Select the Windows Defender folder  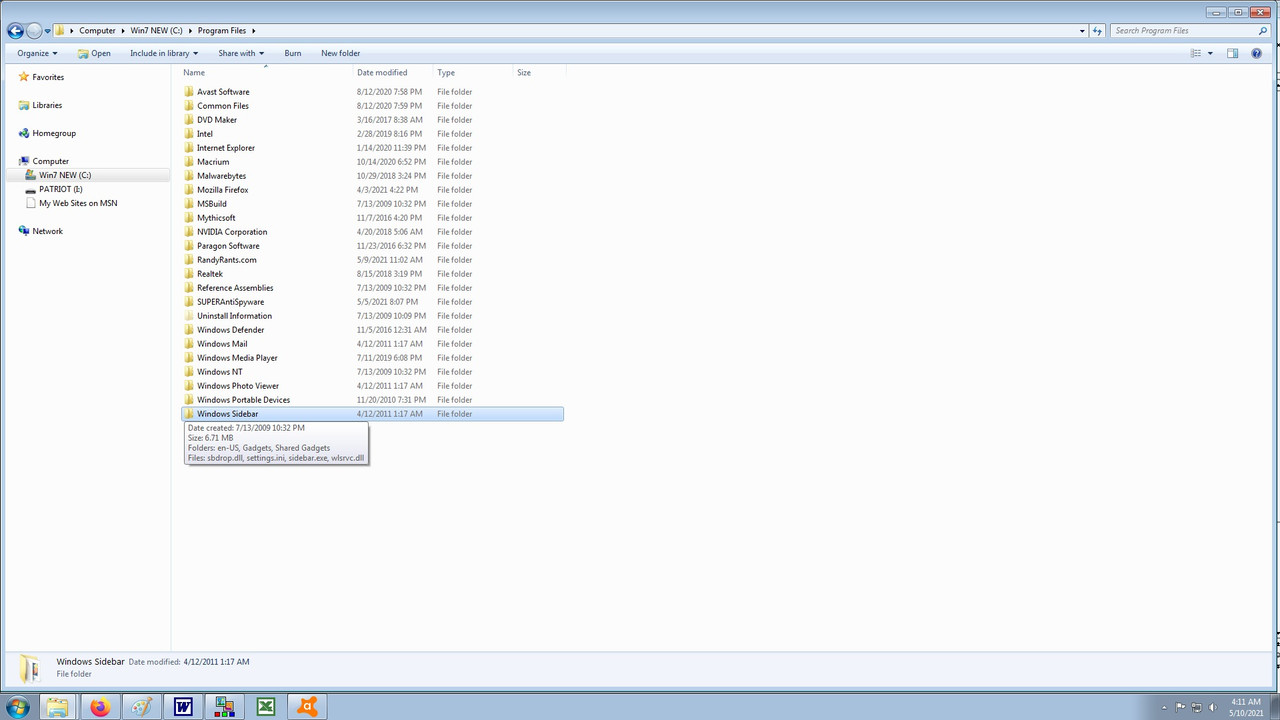(230, 329)
